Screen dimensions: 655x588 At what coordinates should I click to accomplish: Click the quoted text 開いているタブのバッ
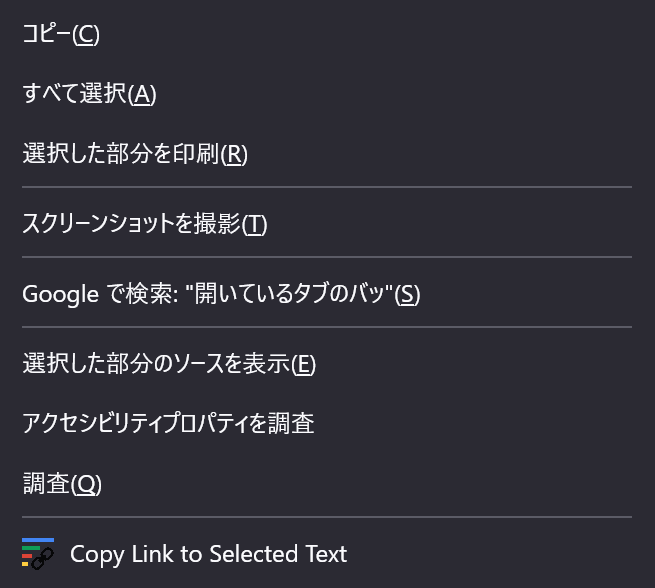pyautogui.click(x=289, y=293)
